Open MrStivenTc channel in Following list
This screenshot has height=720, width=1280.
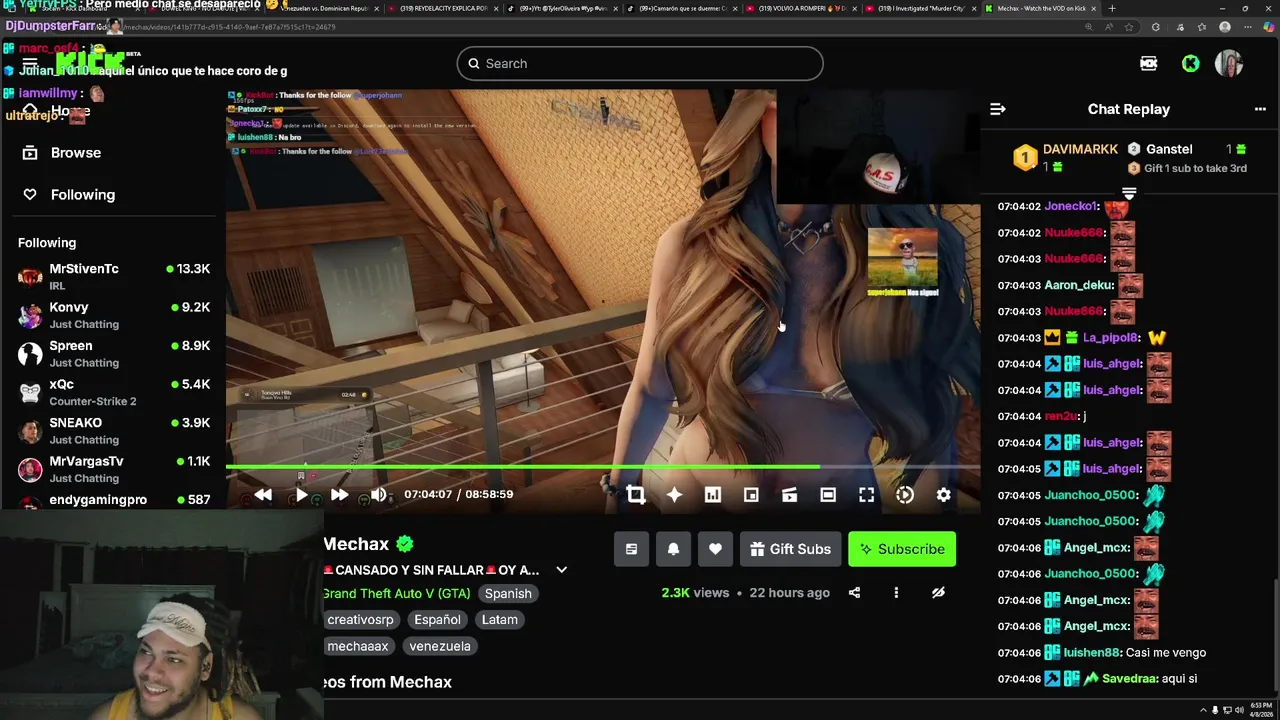[x=113, y=276]
